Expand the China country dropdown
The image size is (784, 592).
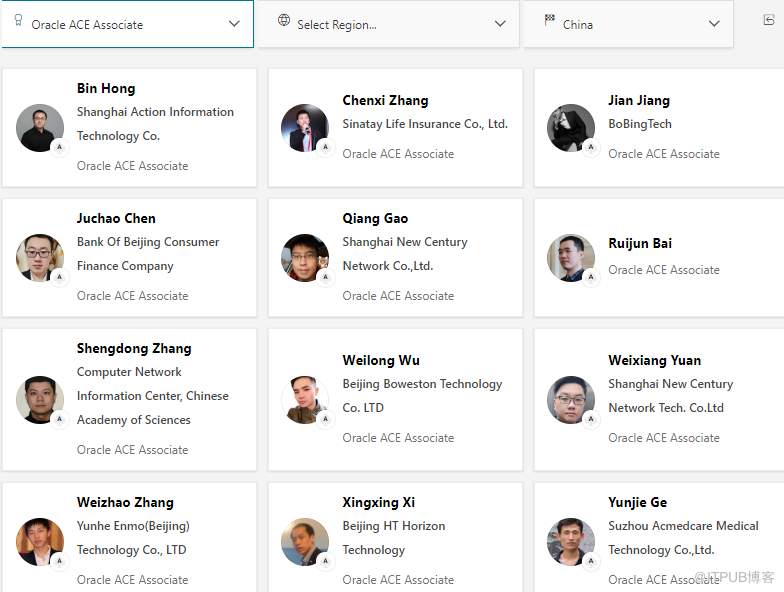point(714,24)
